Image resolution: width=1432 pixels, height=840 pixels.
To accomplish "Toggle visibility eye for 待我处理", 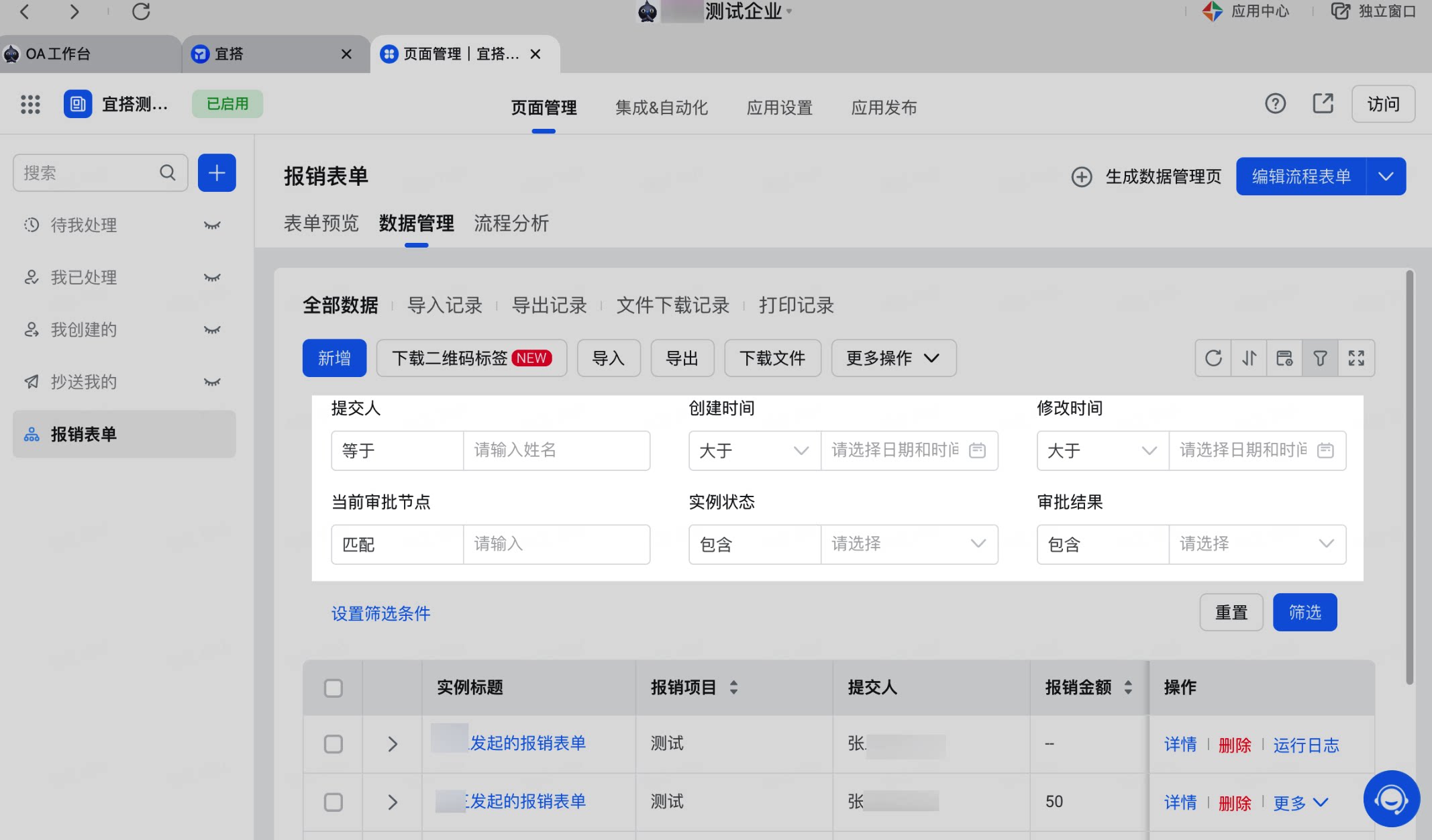I will (x=212, y=225).
